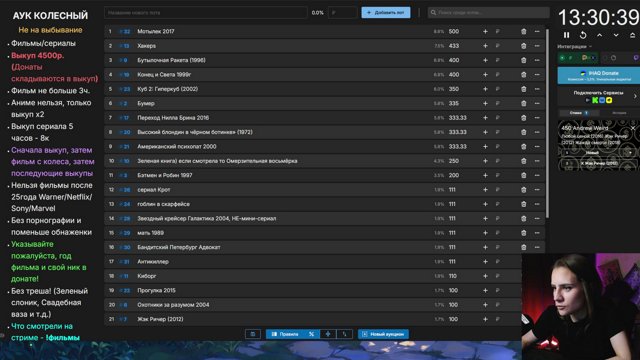The image size is (640, 360).
Task: Delete the Хакеры lot
Action: (524, 46)
